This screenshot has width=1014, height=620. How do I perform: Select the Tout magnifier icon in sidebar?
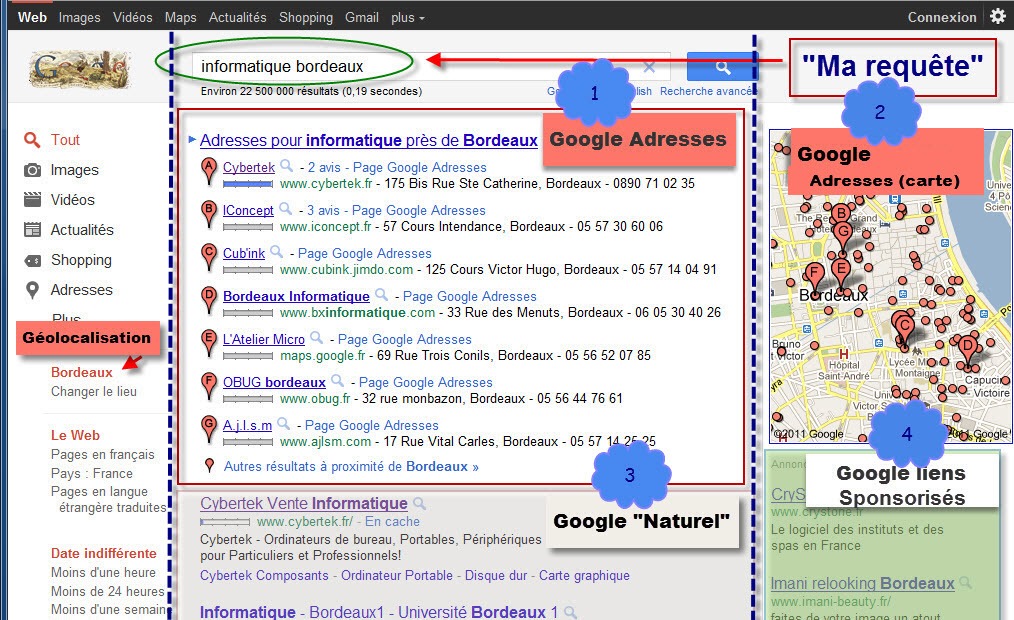pyautogui.click(x=32, y=140)
